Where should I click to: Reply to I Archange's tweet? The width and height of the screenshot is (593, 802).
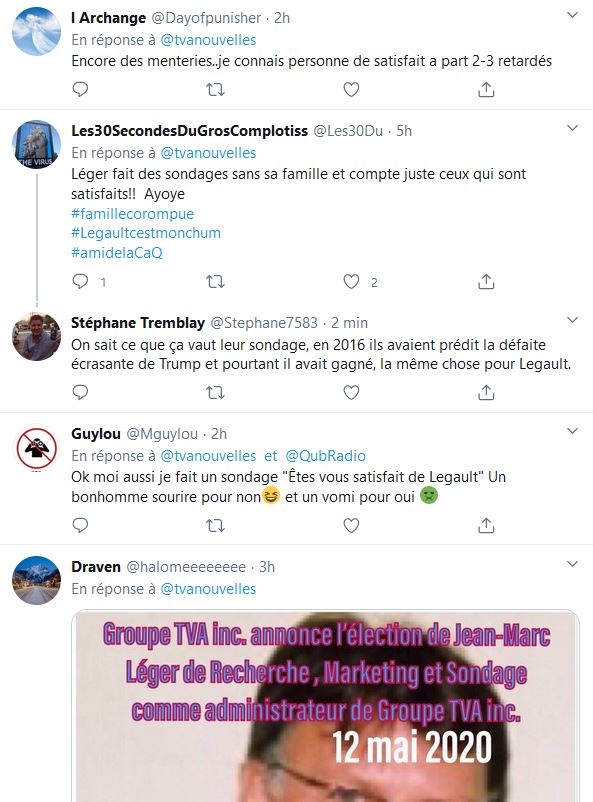[x=80, y=90]
